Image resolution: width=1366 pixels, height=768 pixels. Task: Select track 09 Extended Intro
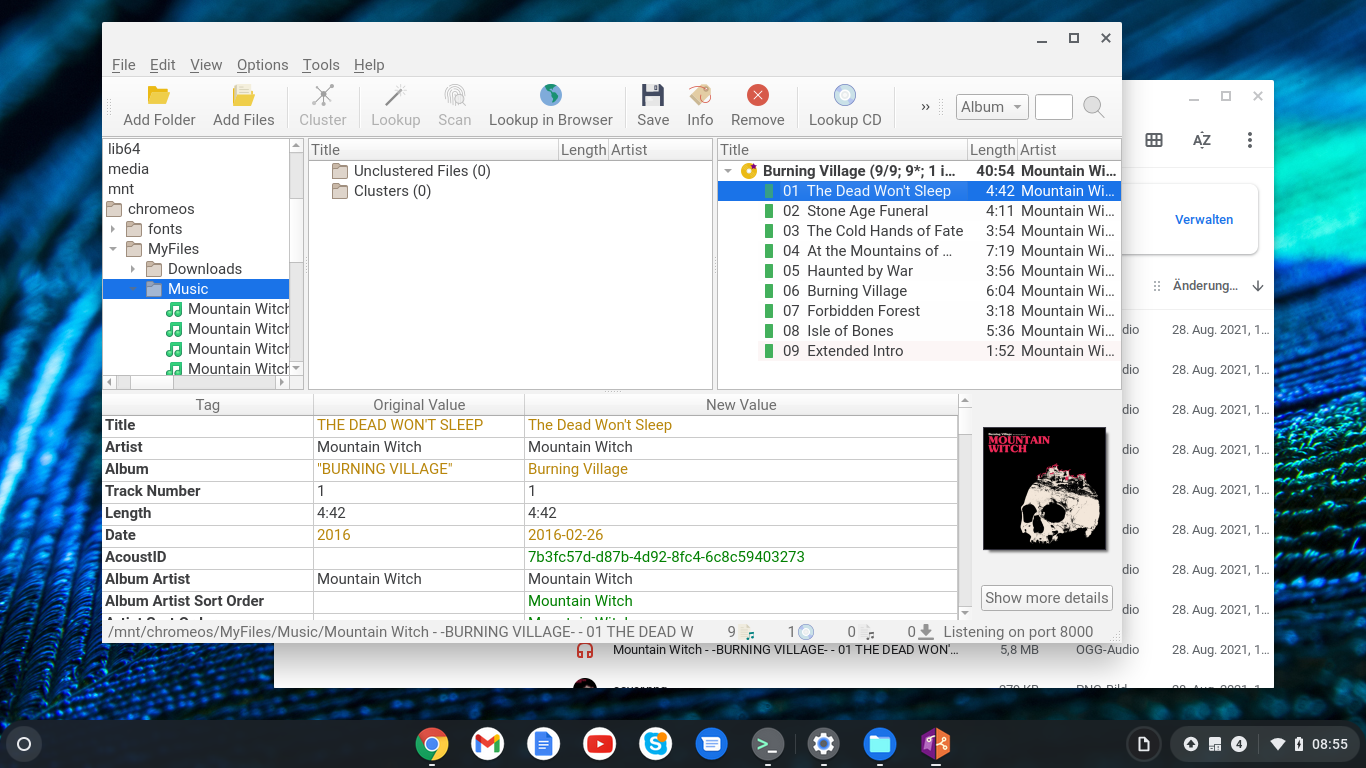click(x=918, y=351)
